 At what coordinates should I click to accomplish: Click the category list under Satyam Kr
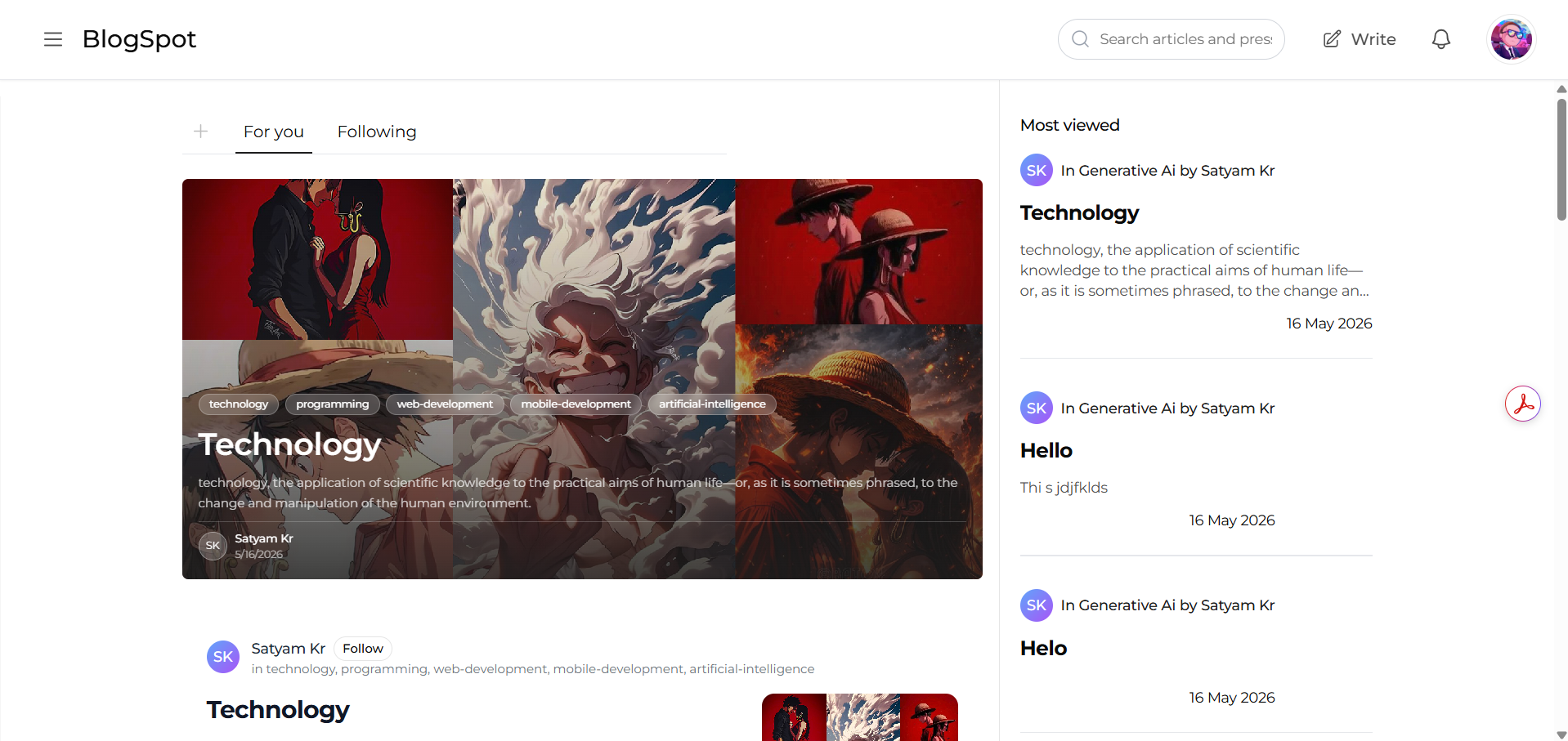click(533, 669)
